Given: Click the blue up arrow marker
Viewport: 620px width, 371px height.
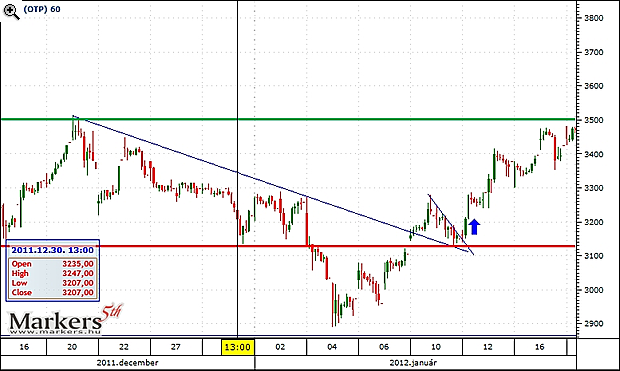Looking at the screenshot, I should 474,227.
